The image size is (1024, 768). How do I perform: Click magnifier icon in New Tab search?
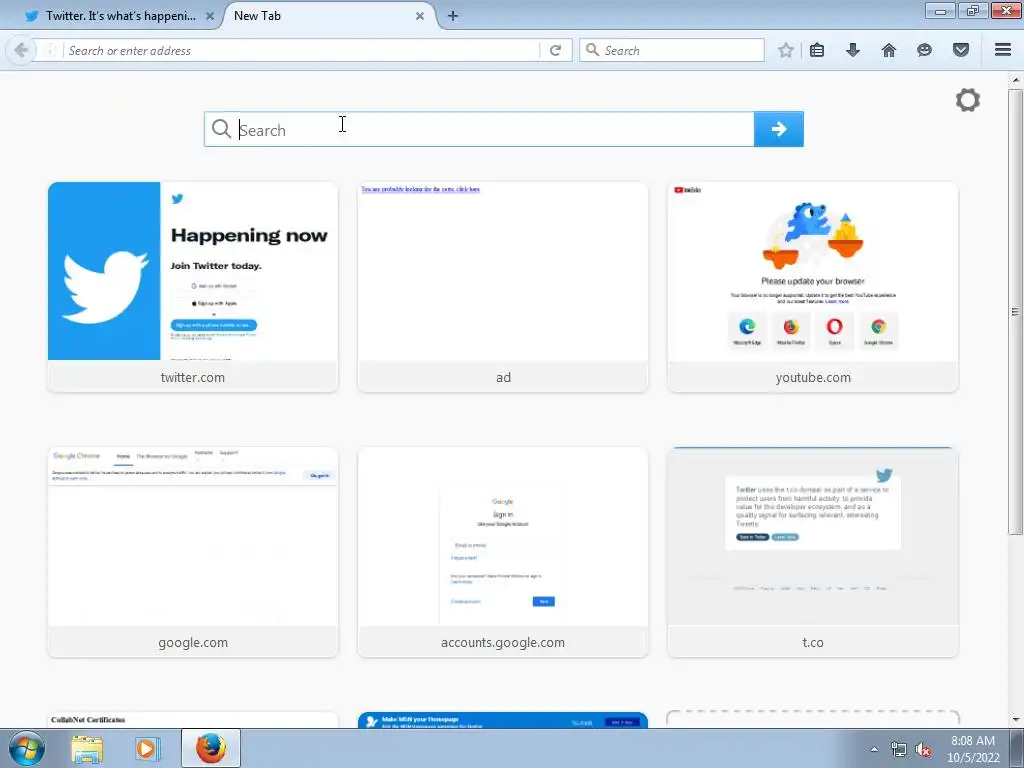click(221, 129)
